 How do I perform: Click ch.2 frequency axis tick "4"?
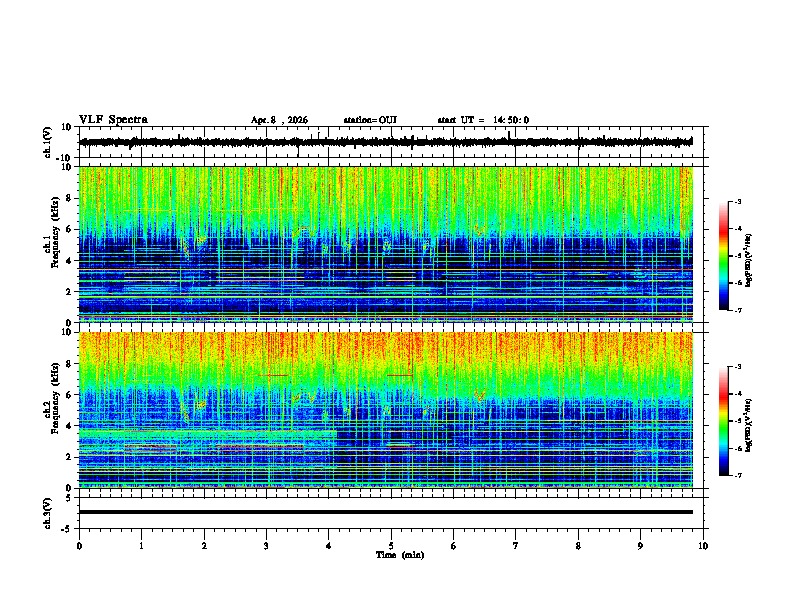(69, 426)
